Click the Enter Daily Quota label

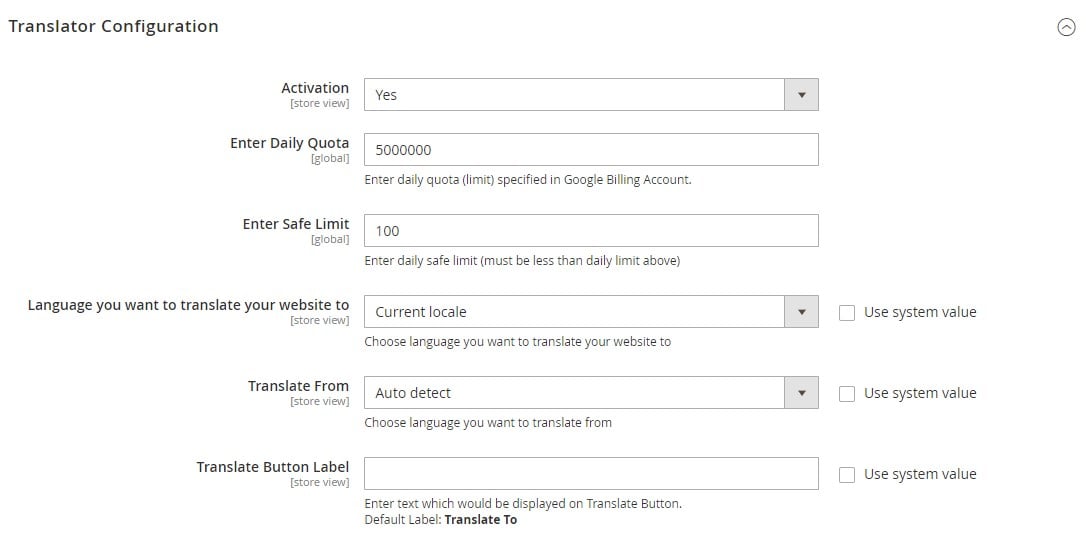coord(289,143)
